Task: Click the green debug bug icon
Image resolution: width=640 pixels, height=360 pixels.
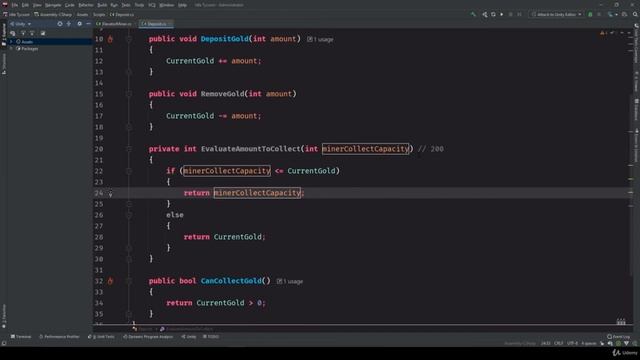Action: click(590, 15)
